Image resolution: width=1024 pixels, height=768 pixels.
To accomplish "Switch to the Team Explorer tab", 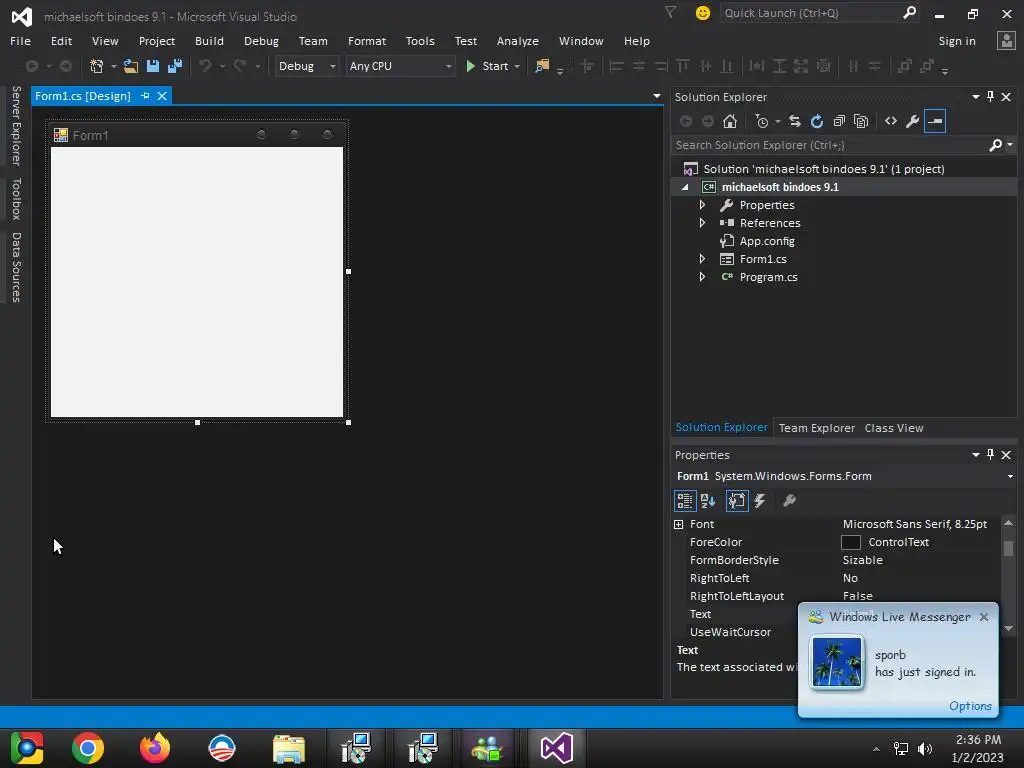I will click(816, 428).
